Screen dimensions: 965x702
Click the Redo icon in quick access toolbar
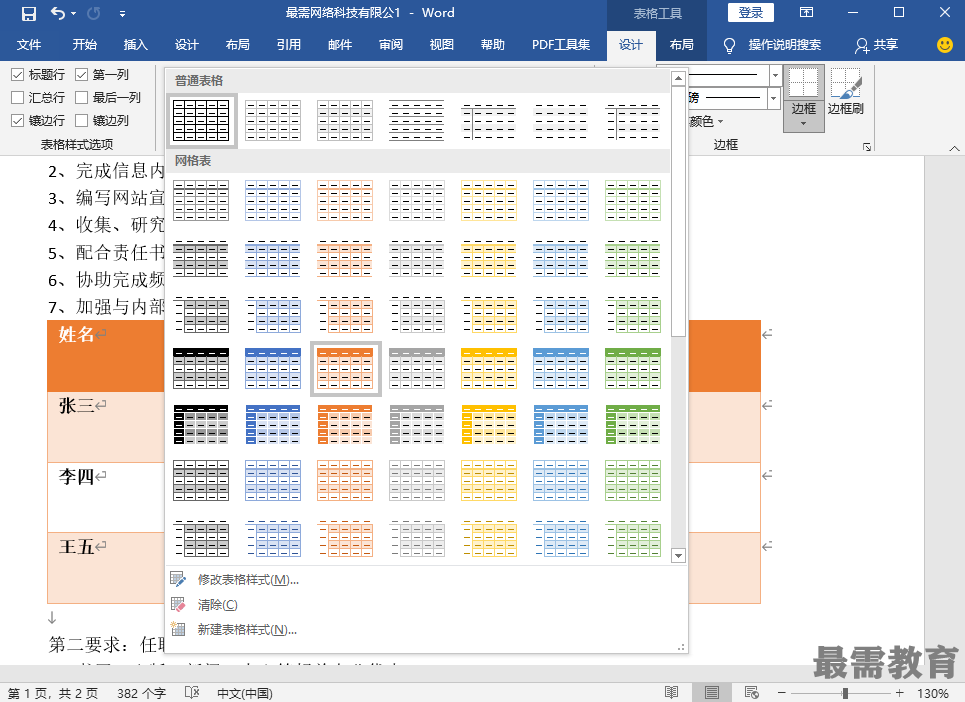click(94, 13)
